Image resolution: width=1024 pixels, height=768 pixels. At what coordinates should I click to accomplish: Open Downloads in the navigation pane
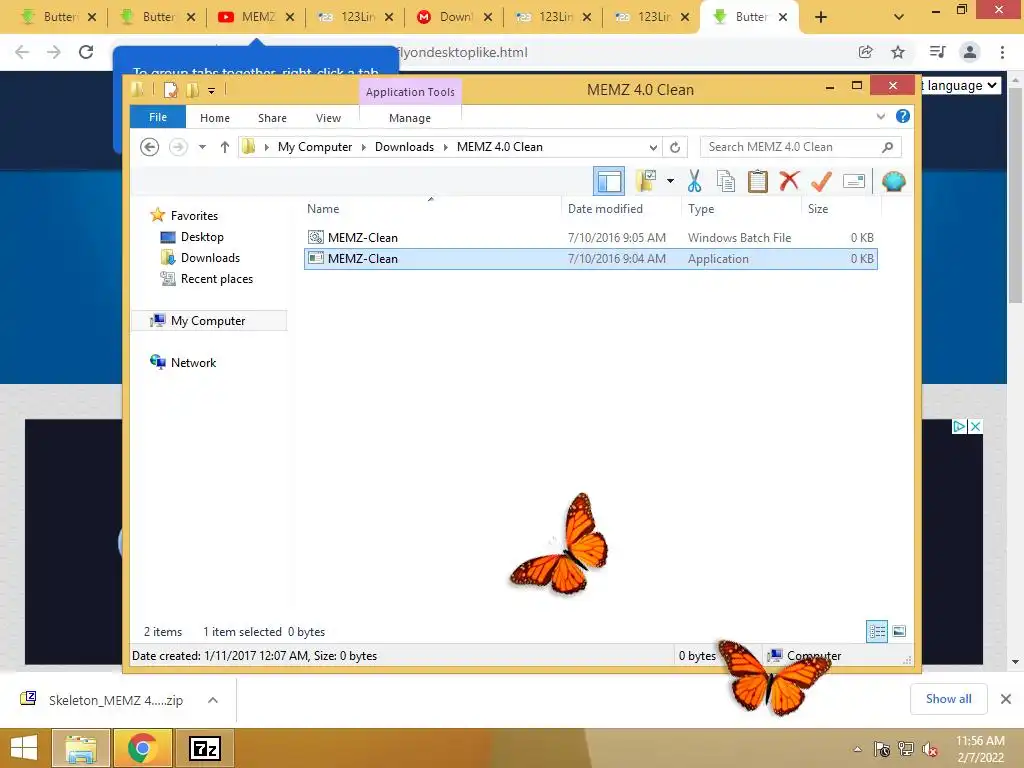click(x=210, y=258)
